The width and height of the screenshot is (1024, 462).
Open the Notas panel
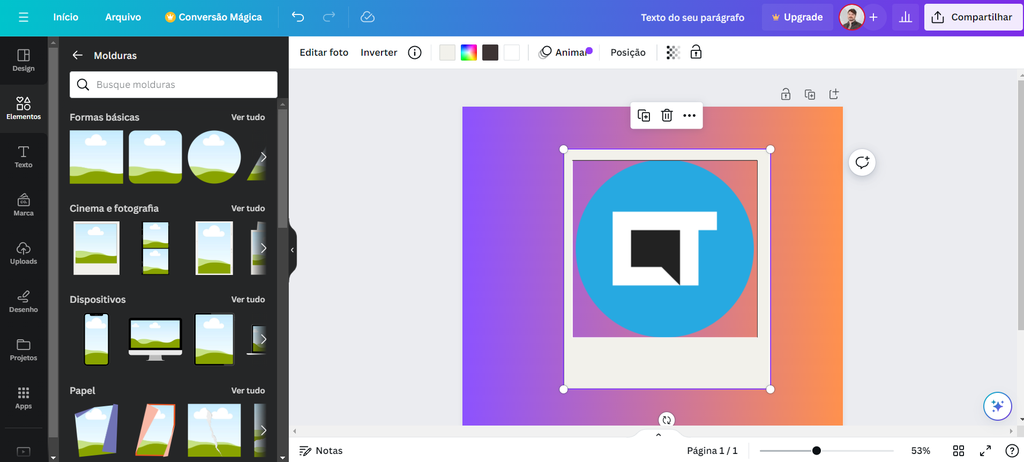pyautogui.click(x=321, y=451)
